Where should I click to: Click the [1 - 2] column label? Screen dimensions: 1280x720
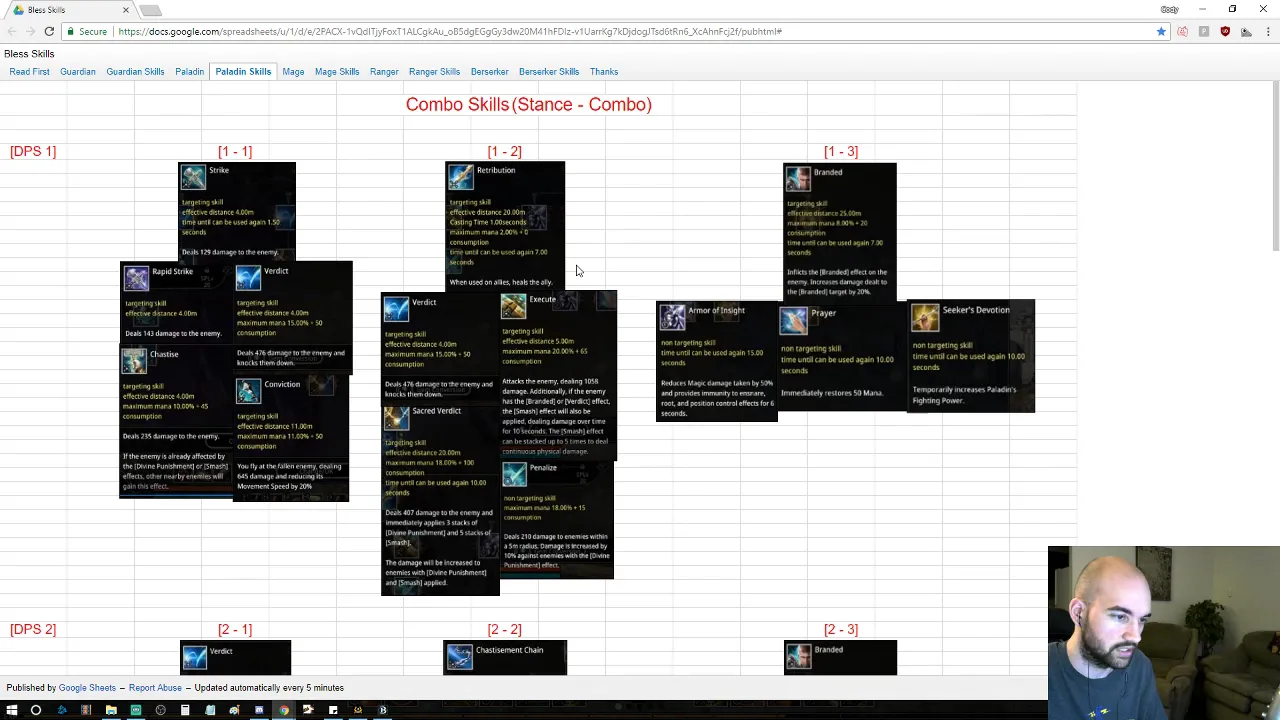[x=504, y=151]
